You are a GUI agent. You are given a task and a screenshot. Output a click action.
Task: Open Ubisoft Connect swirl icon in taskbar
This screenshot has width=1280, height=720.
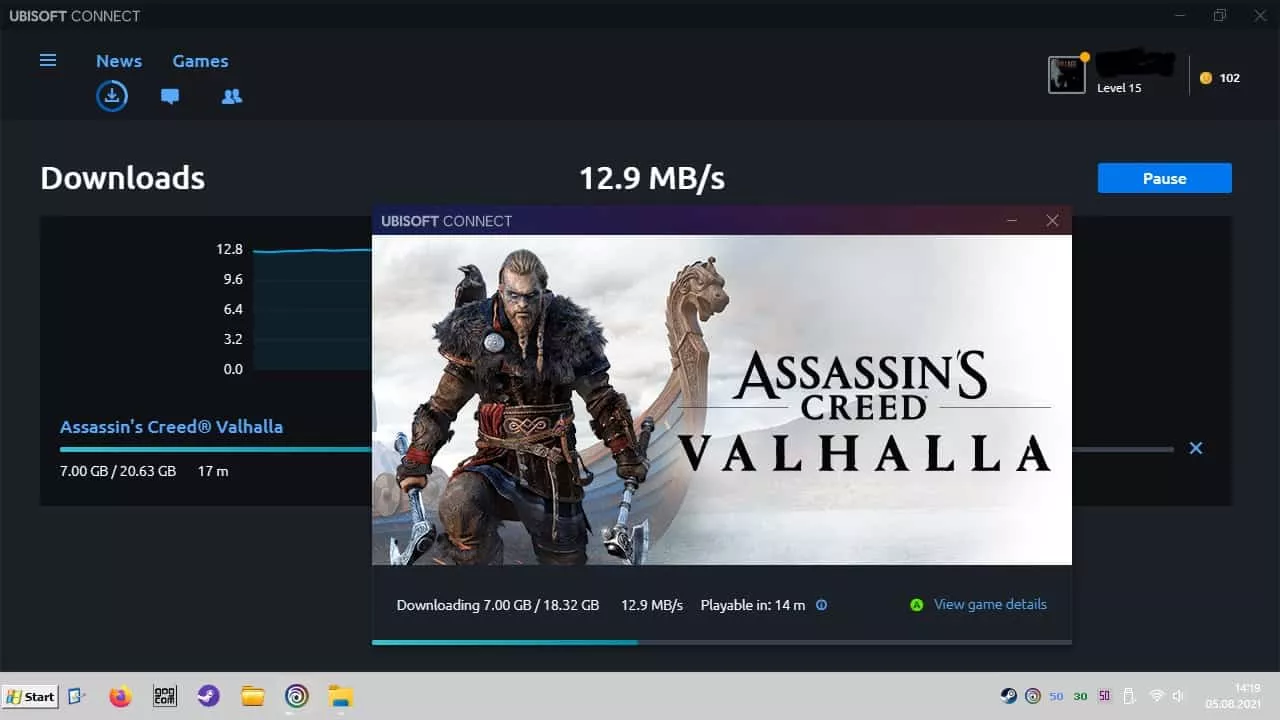pos(297,696)
